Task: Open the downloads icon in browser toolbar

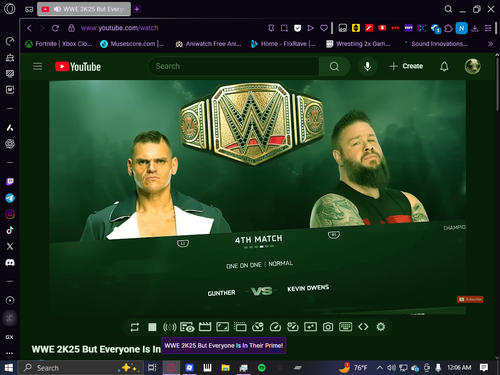Action: tap(475, 28)
